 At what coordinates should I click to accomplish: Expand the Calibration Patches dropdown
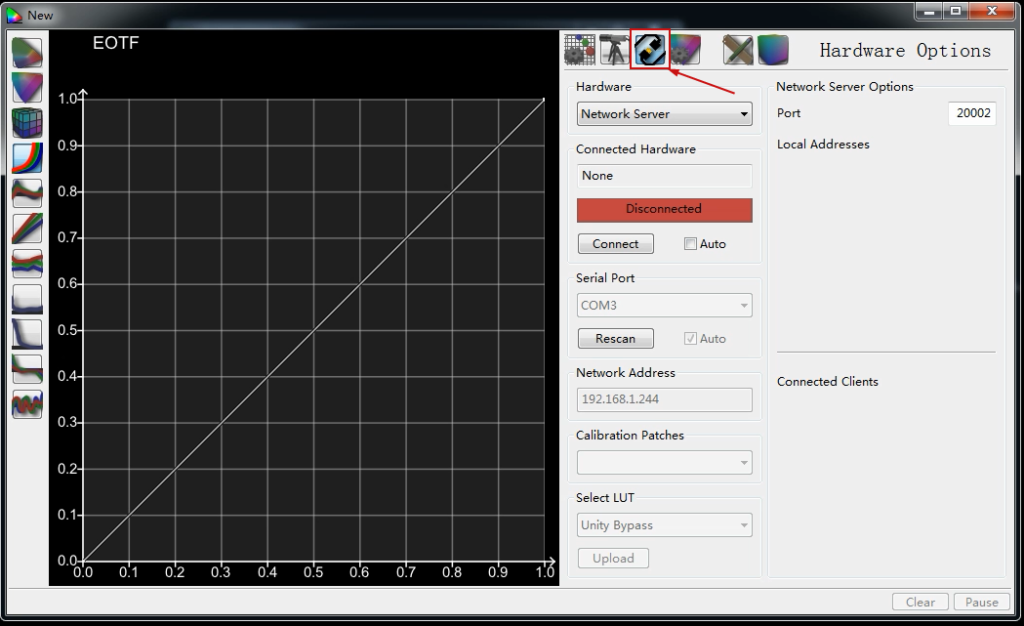(x=664, y=463)
